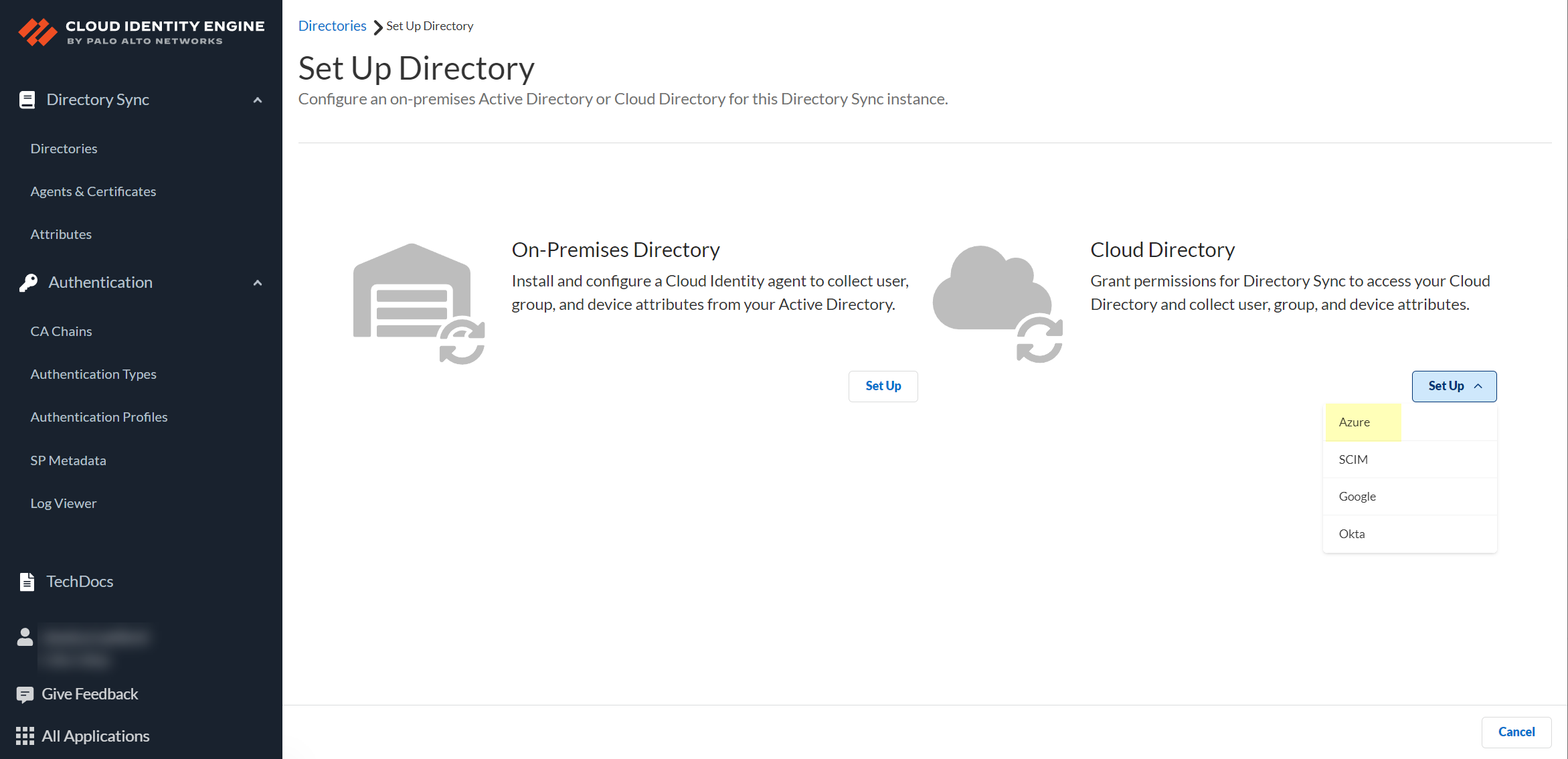Screen dimensions: 1568x759
Task: Close the Cloud Directory Set Up dropdown
Action: tap(1454, 386)
